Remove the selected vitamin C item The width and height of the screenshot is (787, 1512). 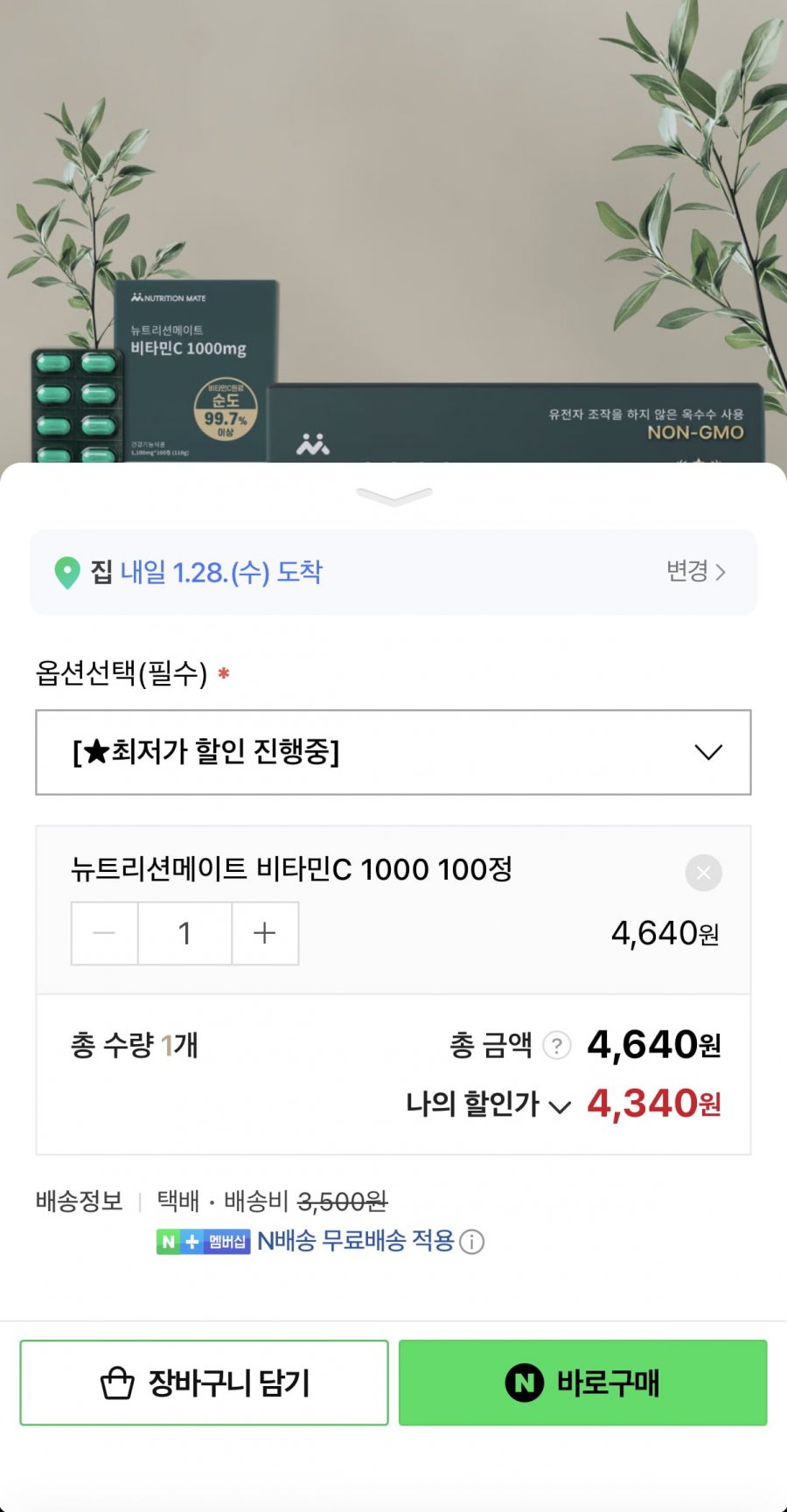click(703, 873)
